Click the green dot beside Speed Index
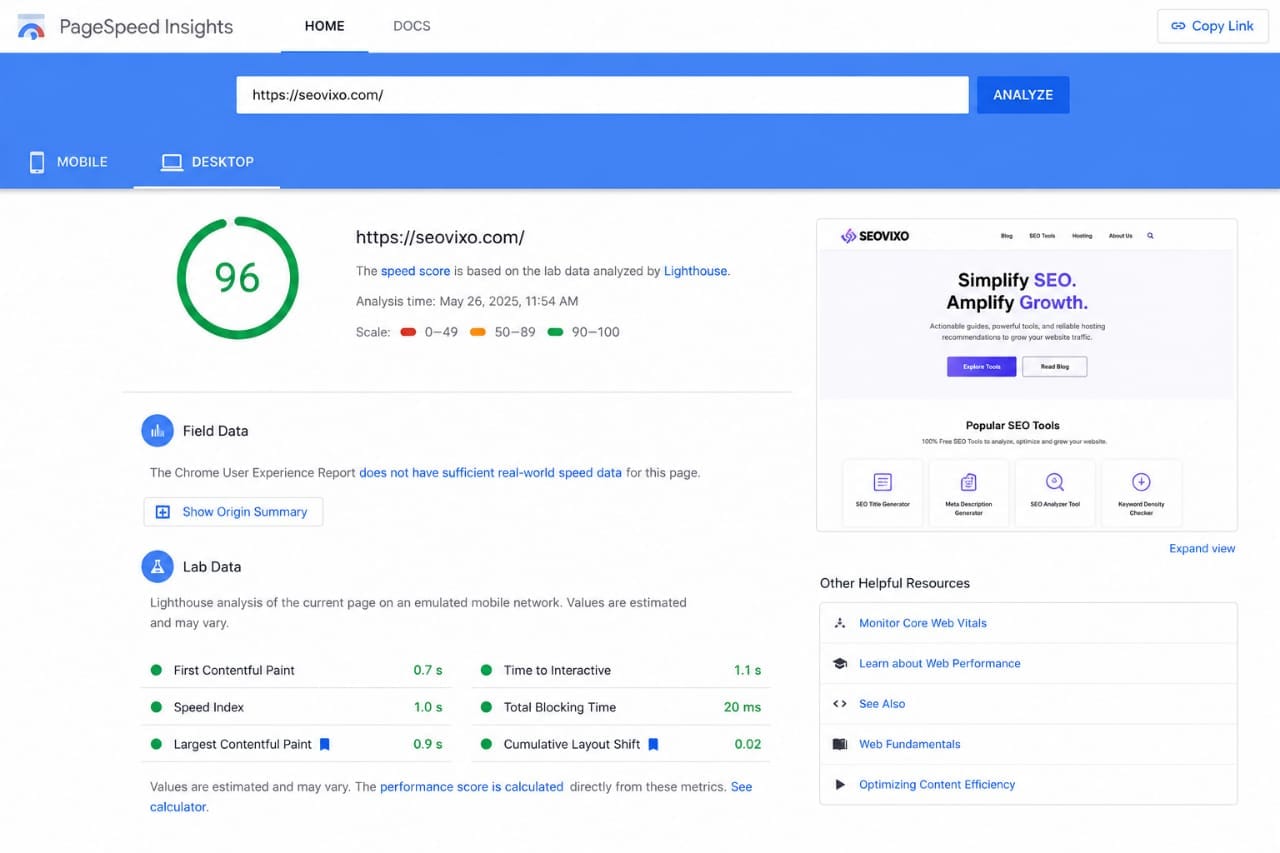This screenshot has width=1280, height=853. point(156,707)
